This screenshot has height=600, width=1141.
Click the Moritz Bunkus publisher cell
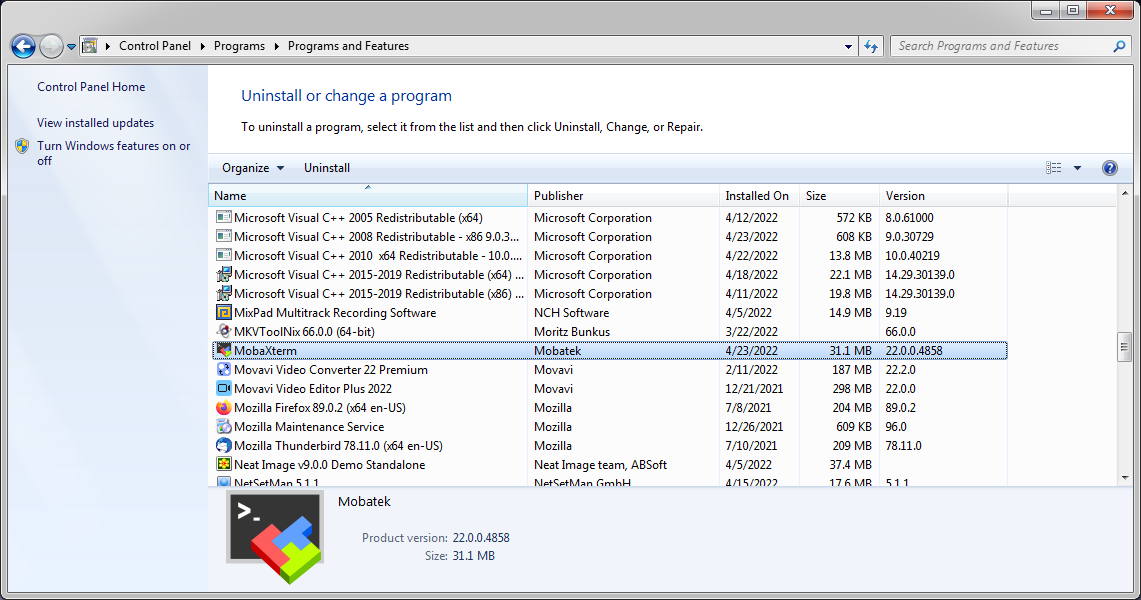click(572, 332)
